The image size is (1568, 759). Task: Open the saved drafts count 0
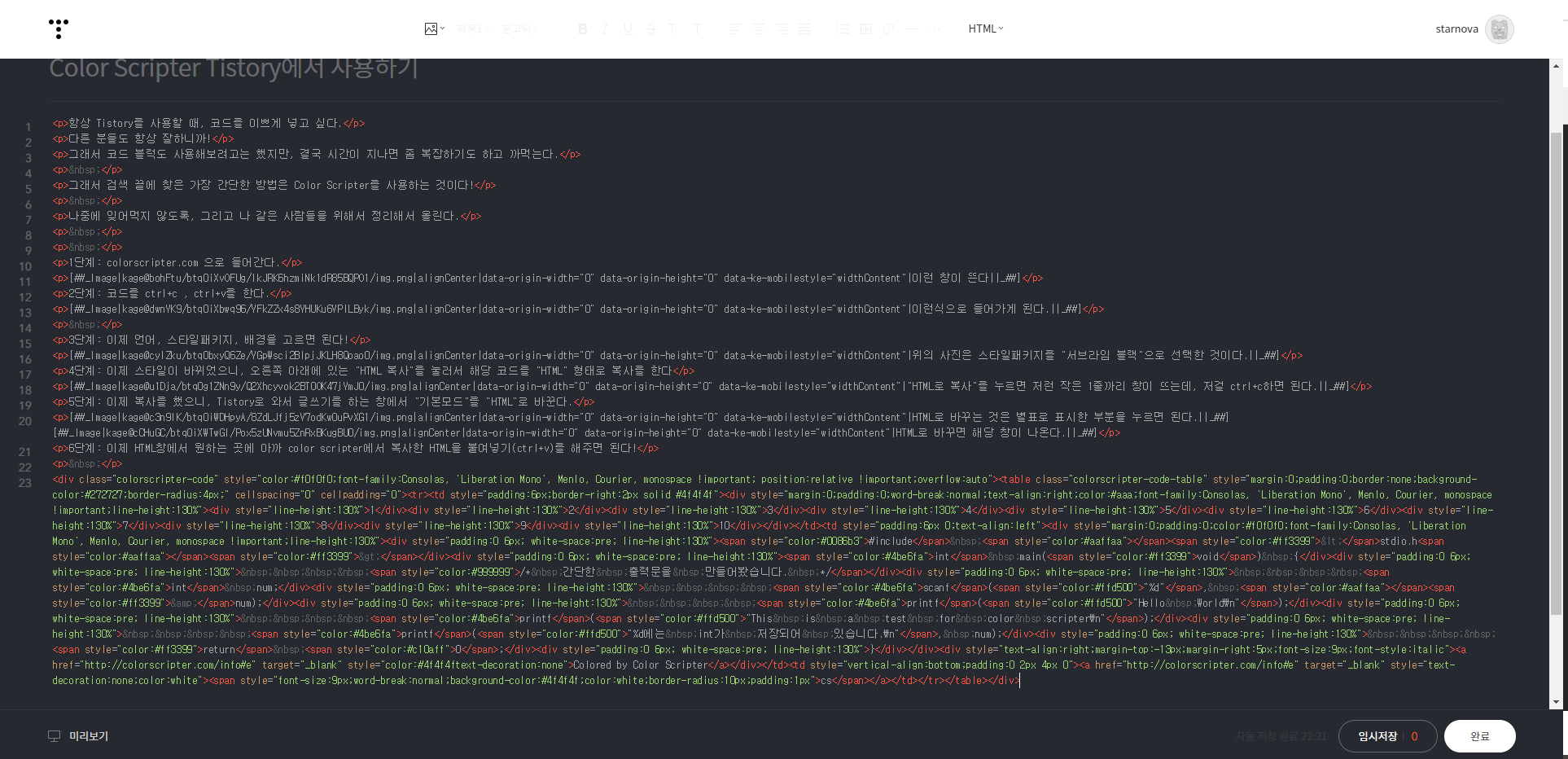point(1414,736)
